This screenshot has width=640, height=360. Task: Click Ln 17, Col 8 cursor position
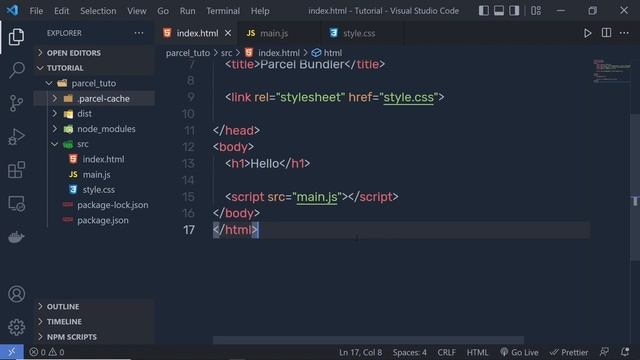360,352
